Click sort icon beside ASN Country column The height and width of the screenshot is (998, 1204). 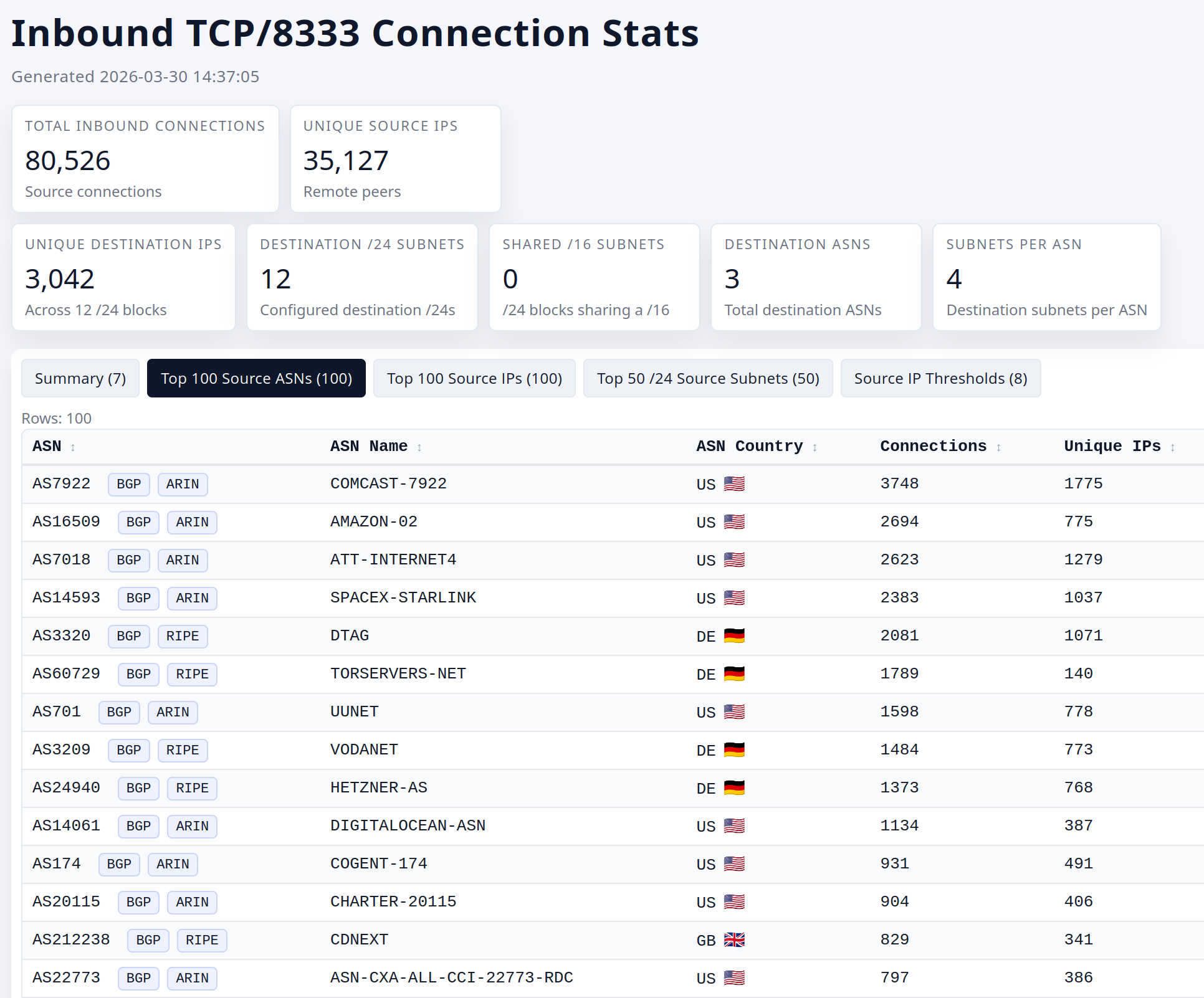815,448
